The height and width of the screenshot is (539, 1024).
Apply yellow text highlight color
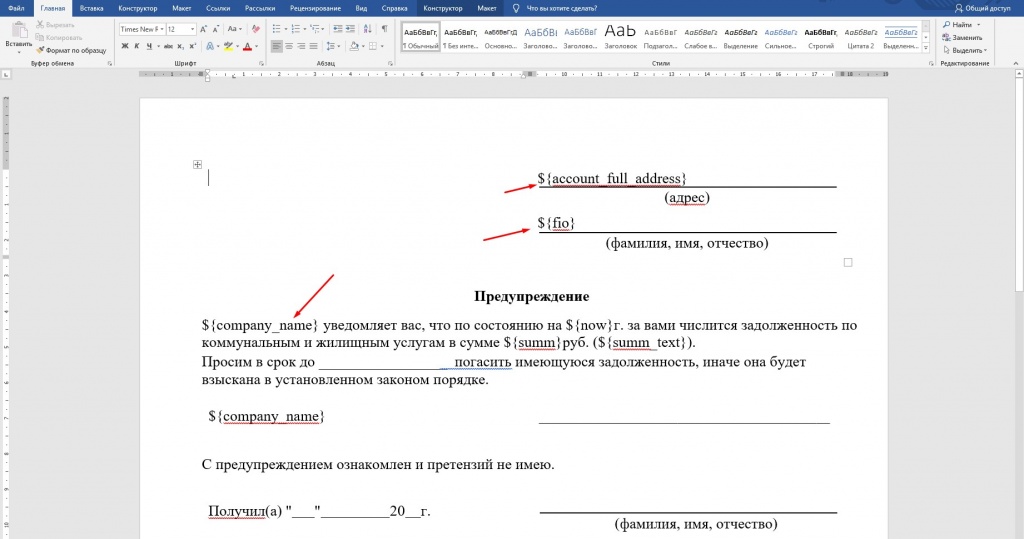point(228,46)
